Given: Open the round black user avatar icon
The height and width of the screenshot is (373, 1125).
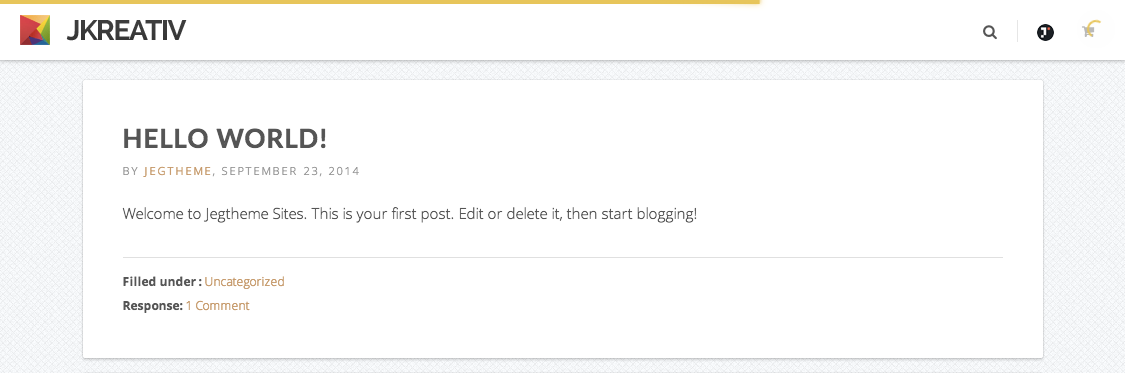Looking at the screenshot, I should tap(1045, 32).
